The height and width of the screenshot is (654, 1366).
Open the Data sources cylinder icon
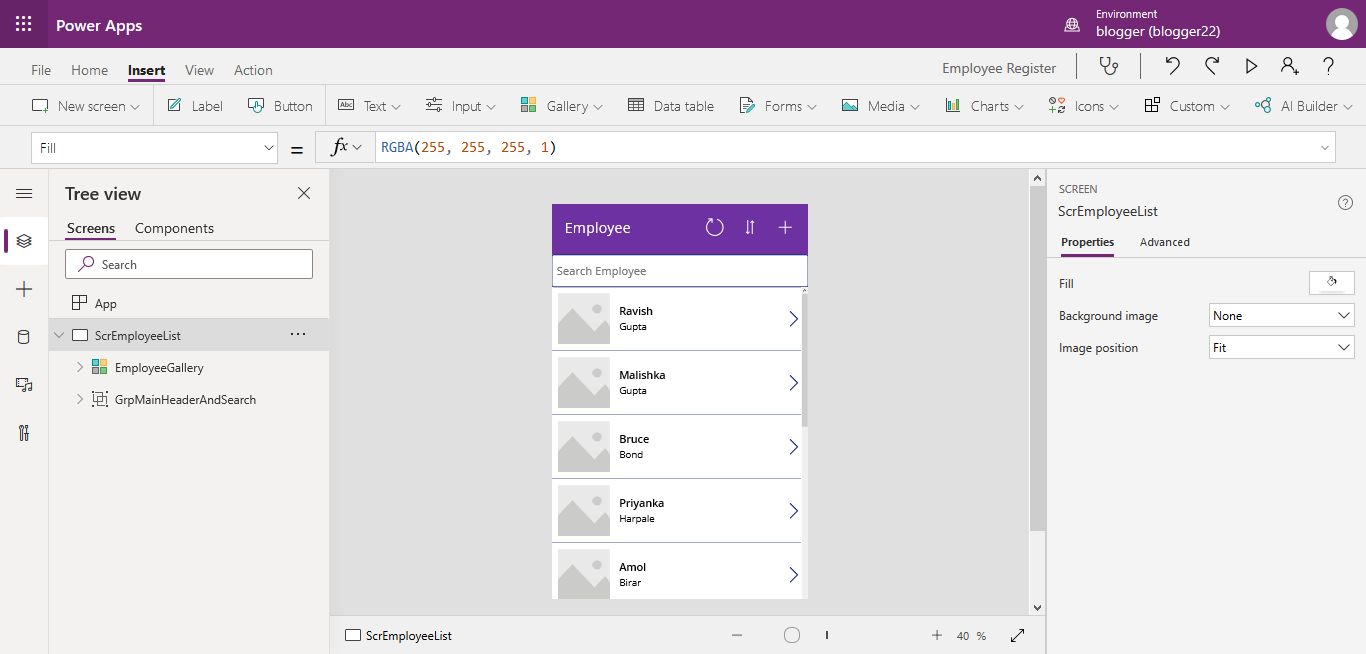coord(24,337)
